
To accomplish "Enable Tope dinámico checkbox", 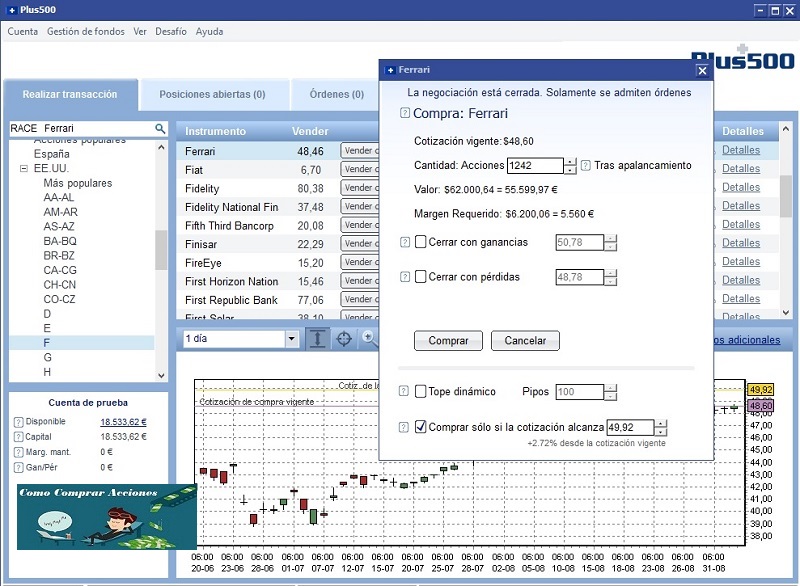I will point(420,391).
